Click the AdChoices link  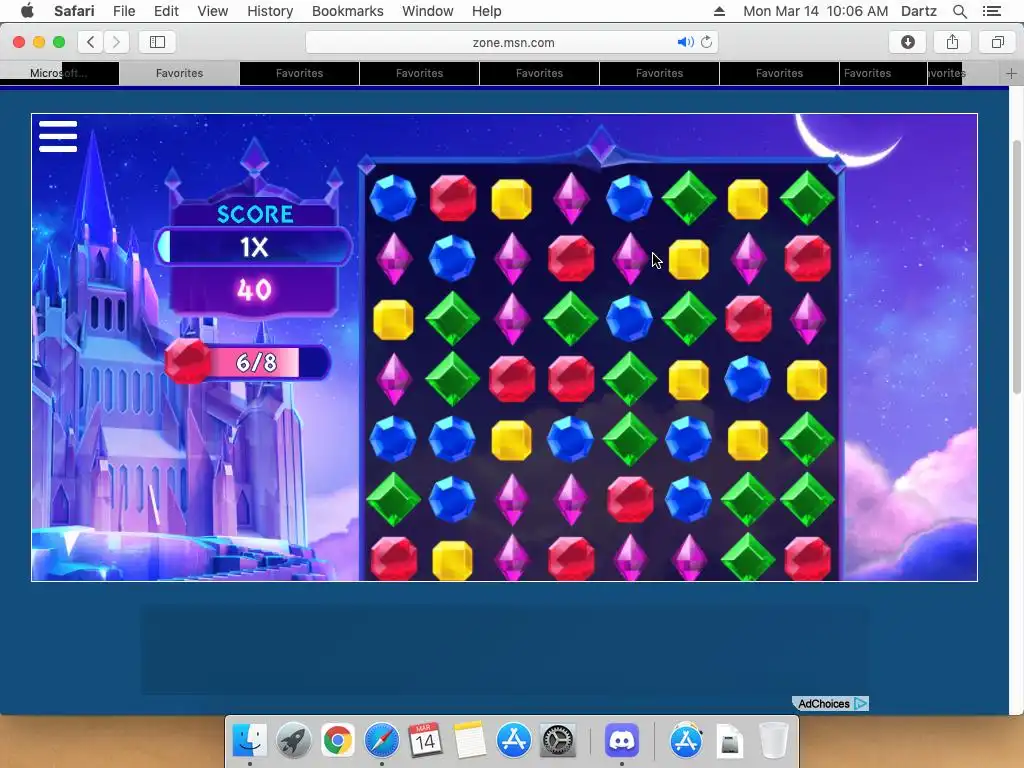pos(824,703)
